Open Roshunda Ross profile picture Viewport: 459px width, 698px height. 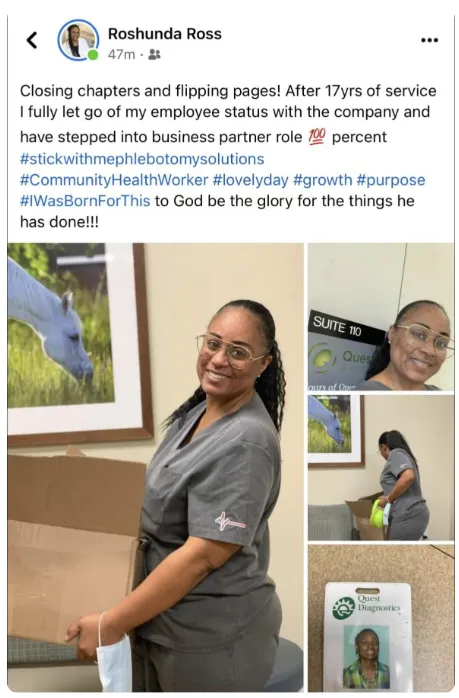click(x=78, y=40)
